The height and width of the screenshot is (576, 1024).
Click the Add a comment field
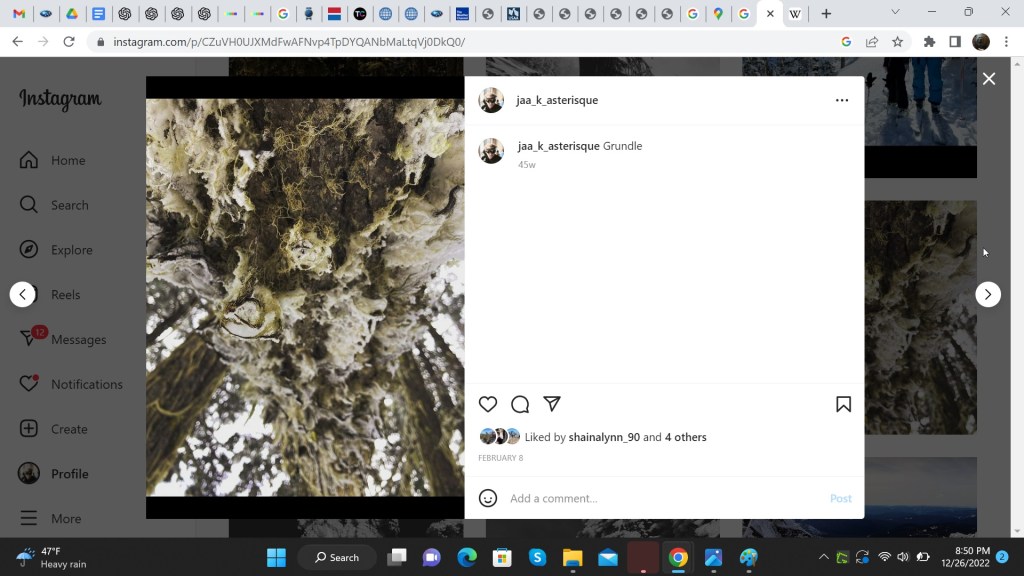[660, 498]
